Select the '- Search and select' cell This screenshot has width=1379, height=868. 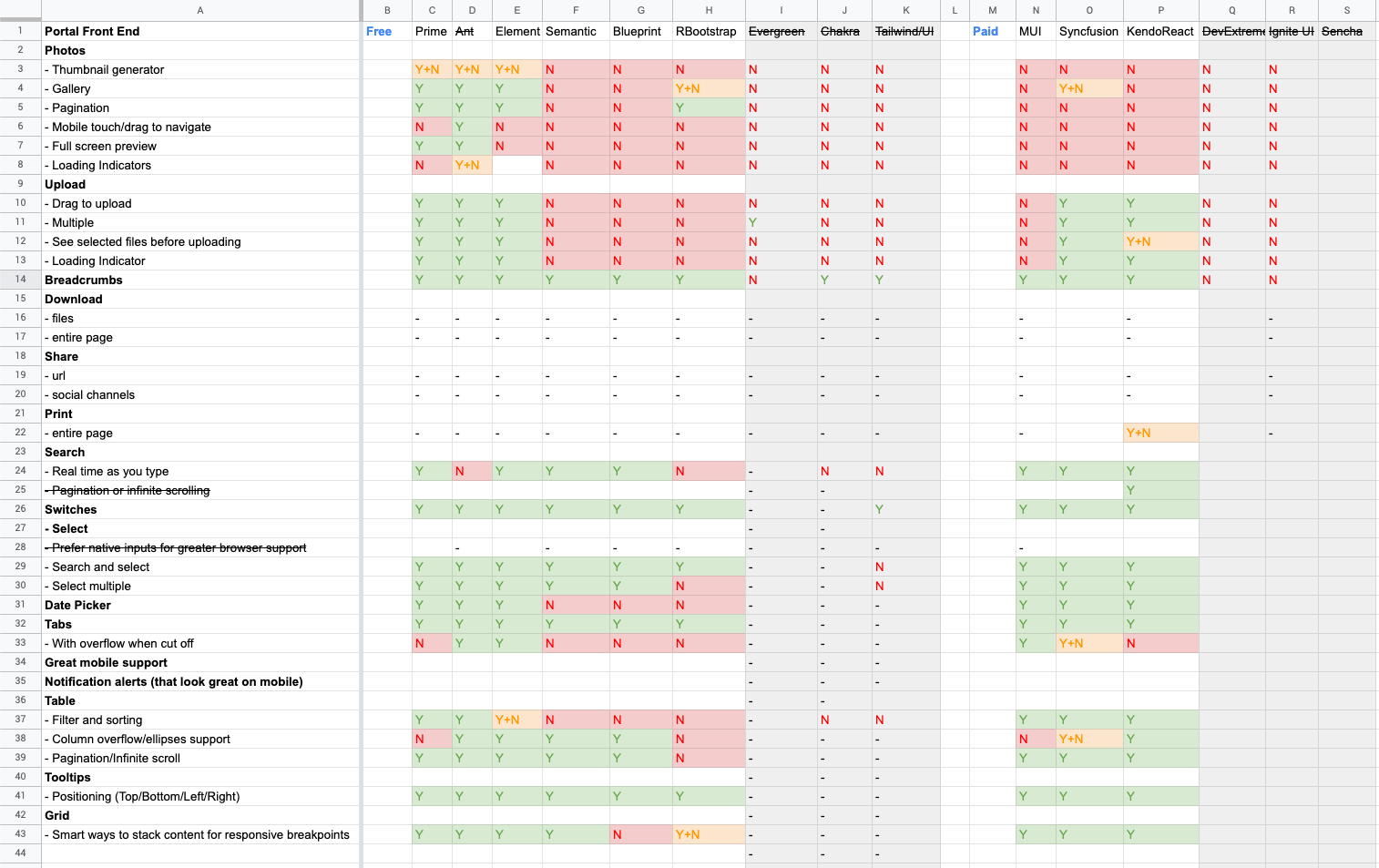click(200, 567)
